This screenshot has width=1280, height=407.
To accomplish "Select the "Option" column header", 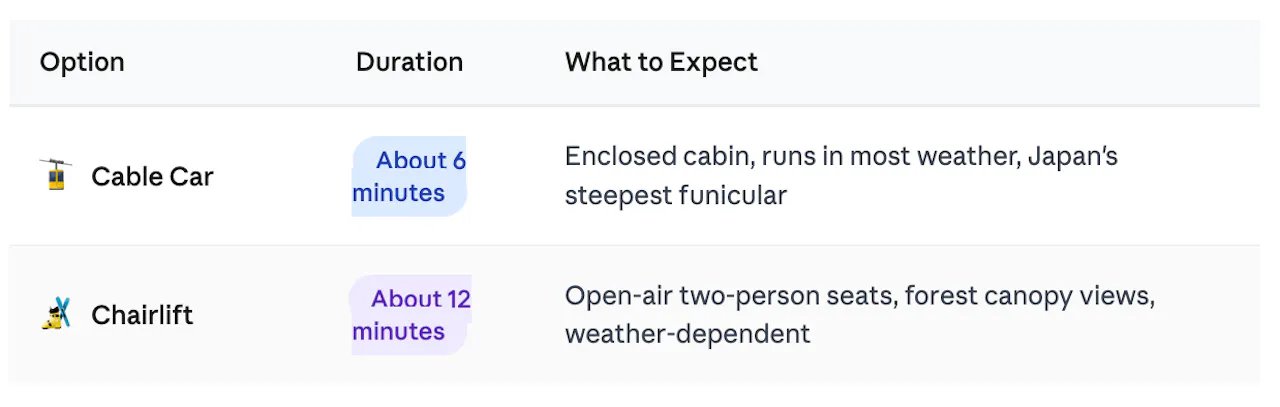I will coord(82,62).
